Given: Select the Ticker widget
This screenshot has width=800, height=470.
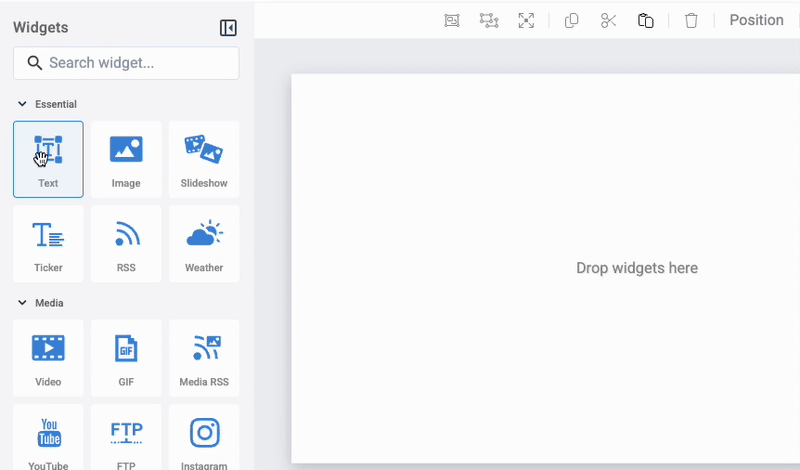Looking at the screenshot, I should point(48,244).
